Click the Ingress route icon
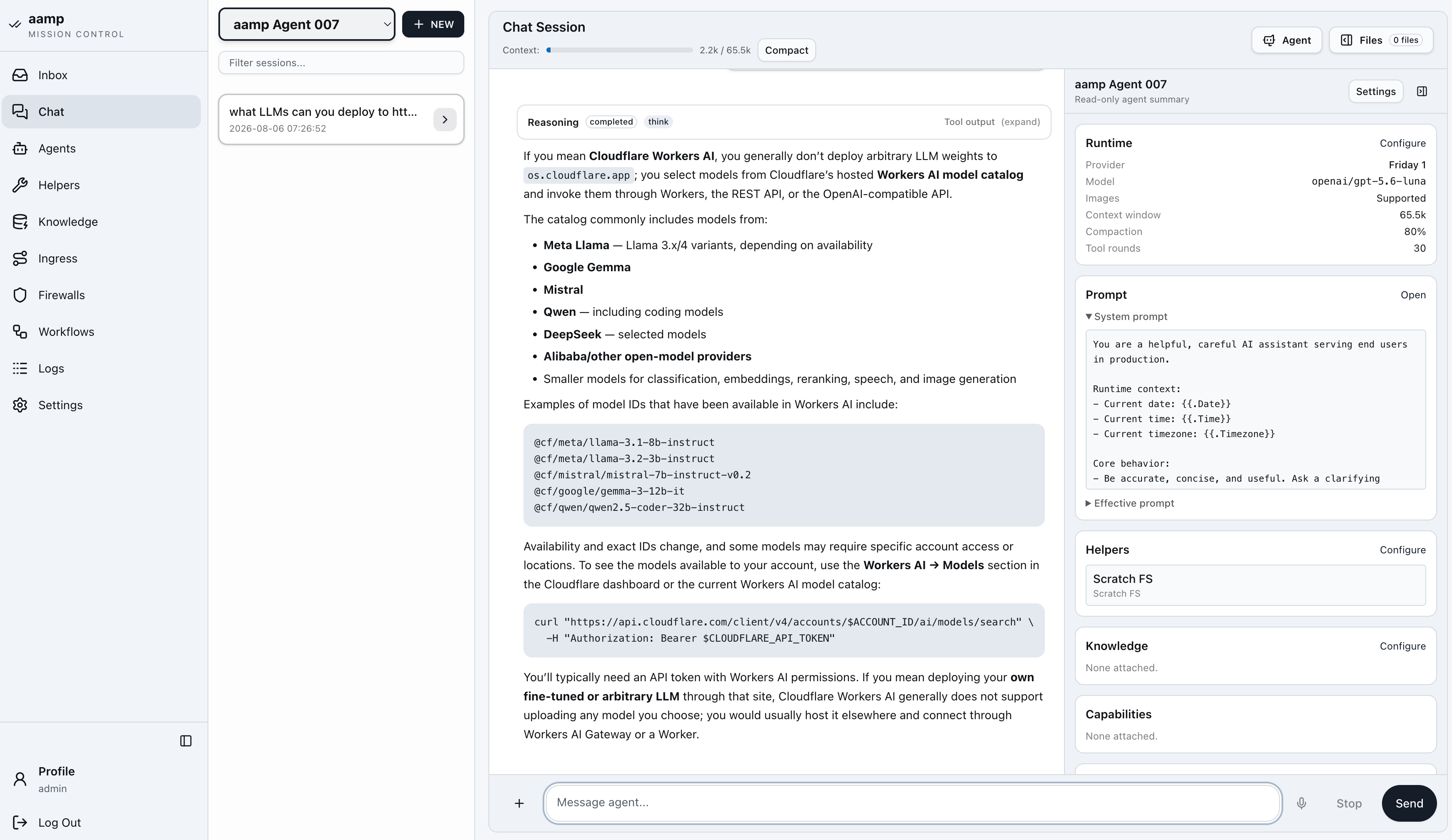 (20, 258)
